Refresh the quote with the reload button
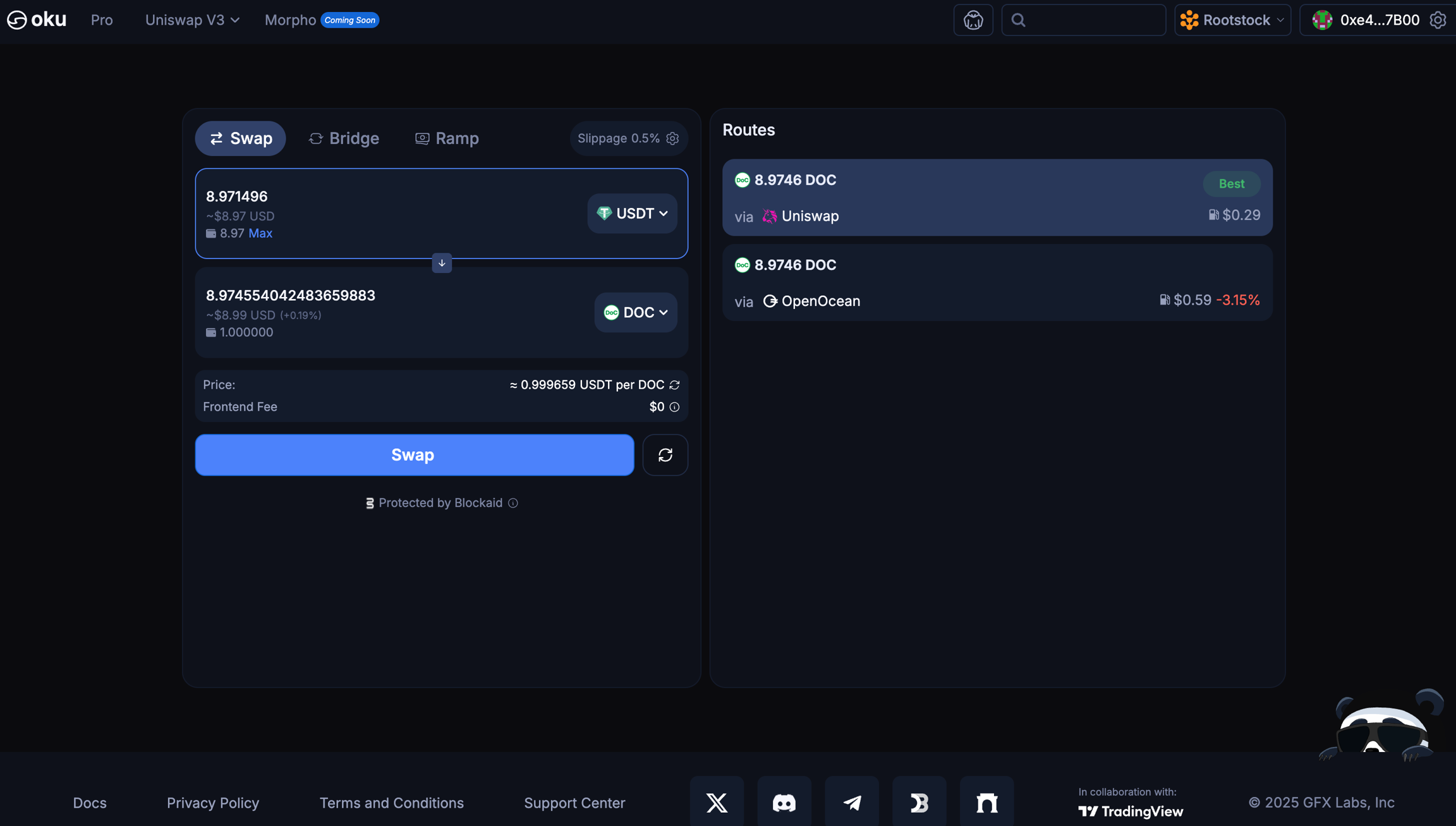1456x826 pixels. coord(665,455)
